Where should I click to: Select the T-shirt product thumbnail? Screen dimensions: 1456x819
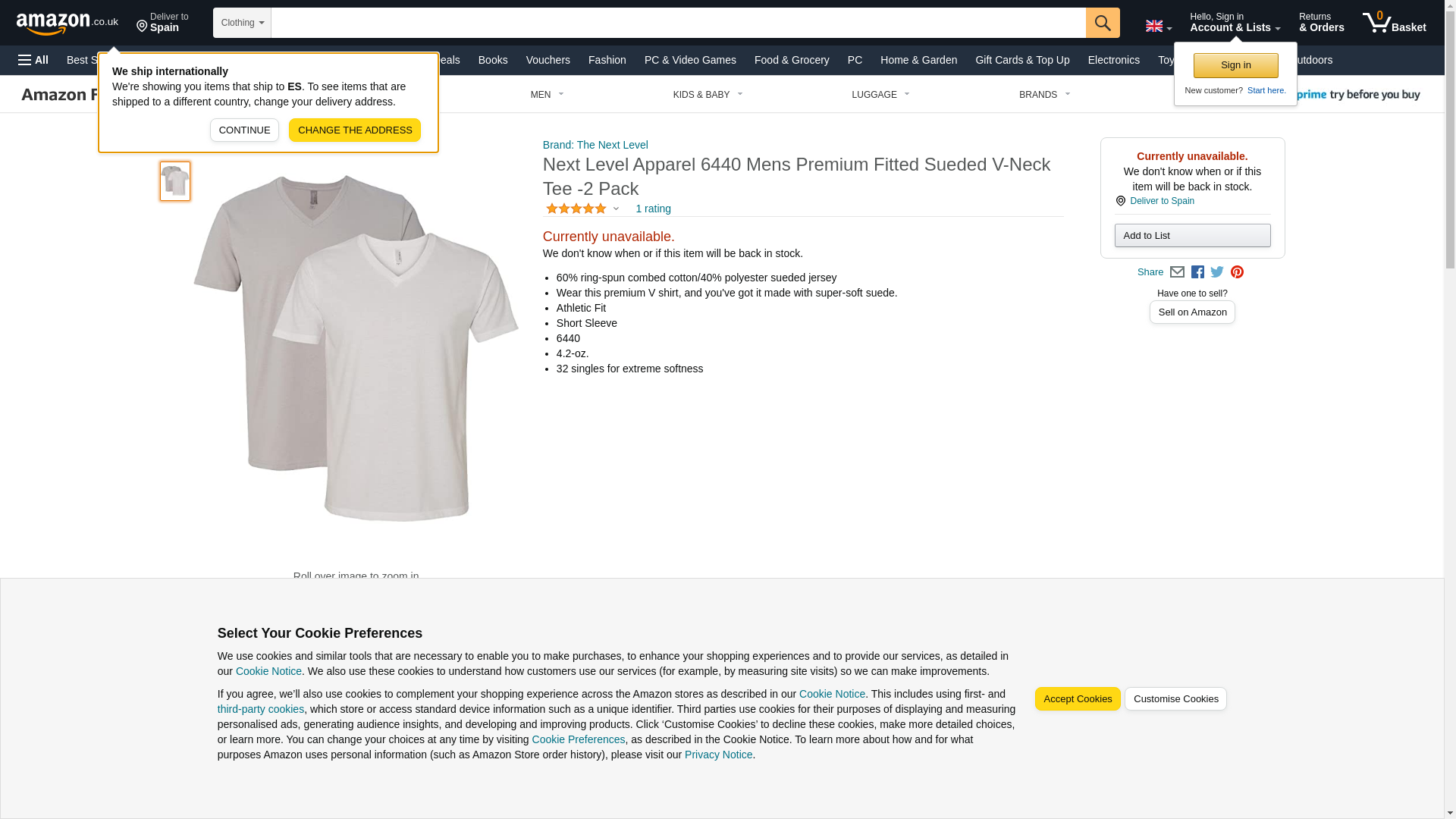coord(175,181)
